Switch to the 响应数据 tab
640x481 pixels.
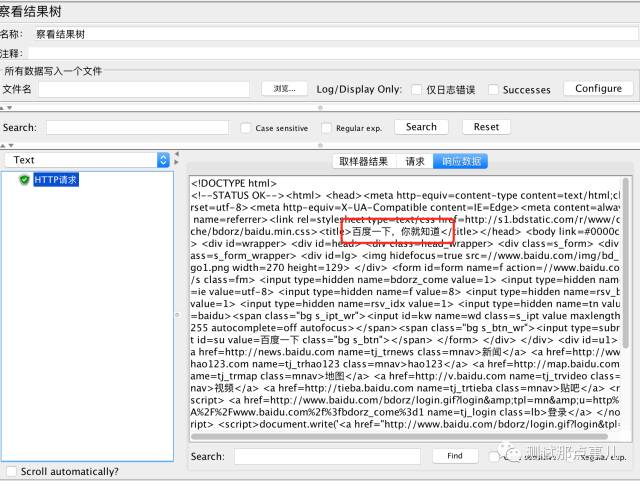coord(461,162)
